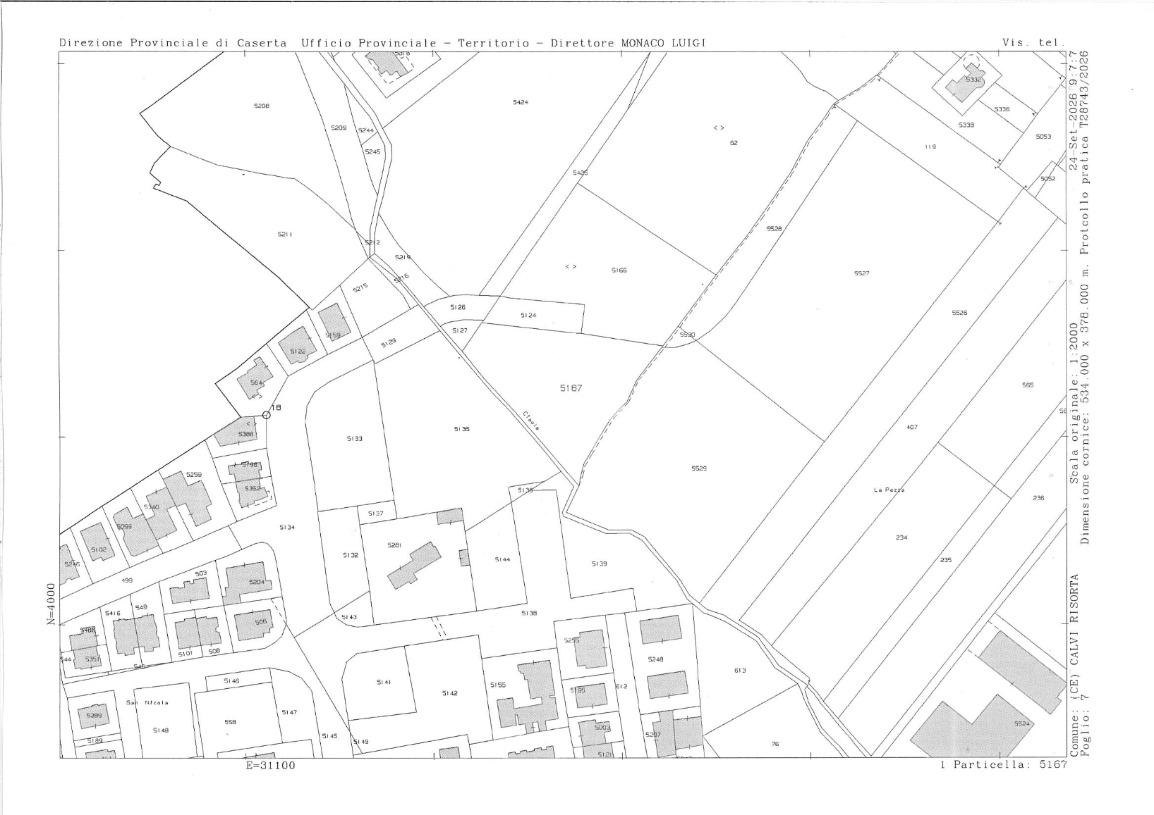
Task: Click parcel 5139 label
Action: tap(599, 563)
